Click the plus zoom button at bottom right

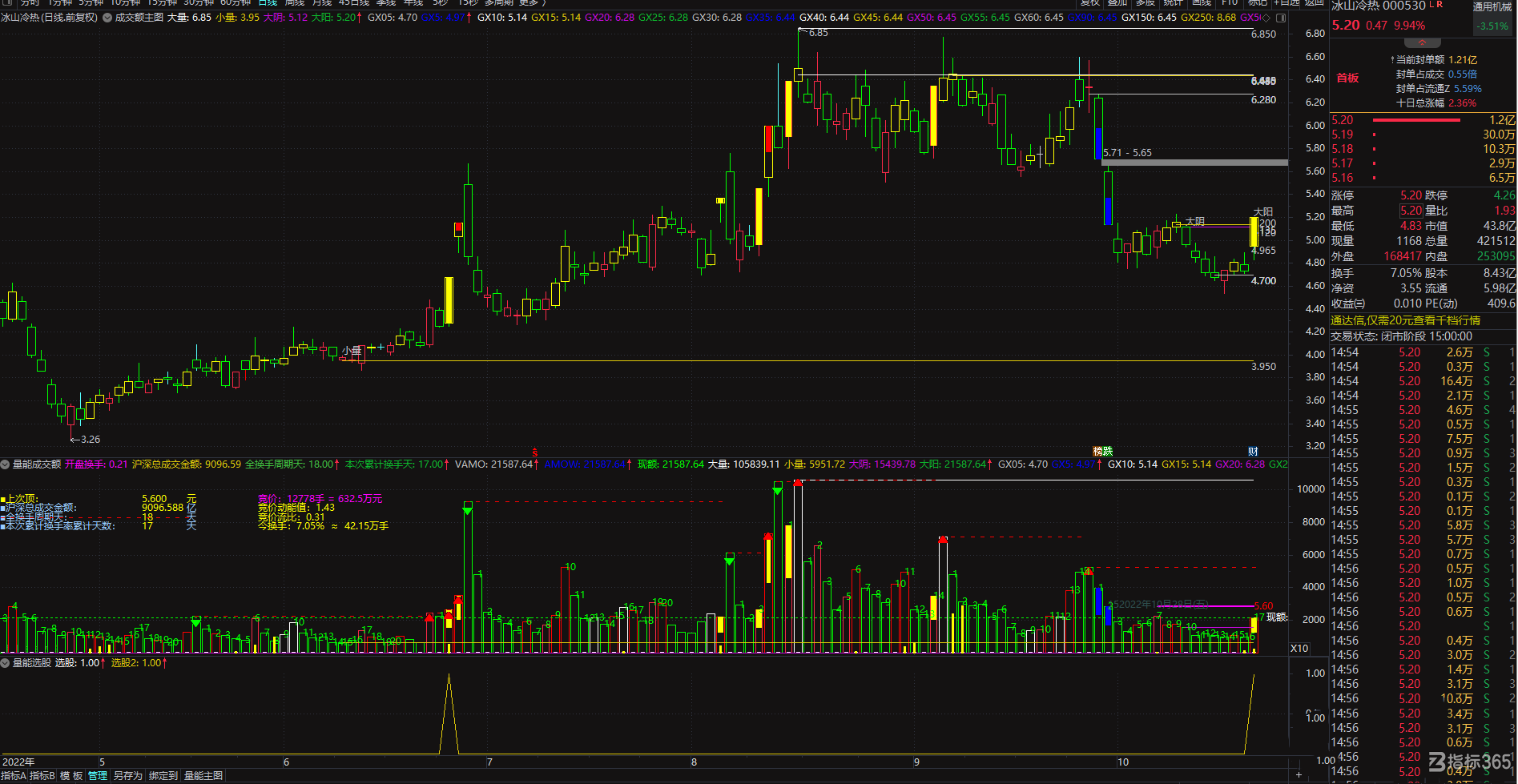click(1299, 775)
